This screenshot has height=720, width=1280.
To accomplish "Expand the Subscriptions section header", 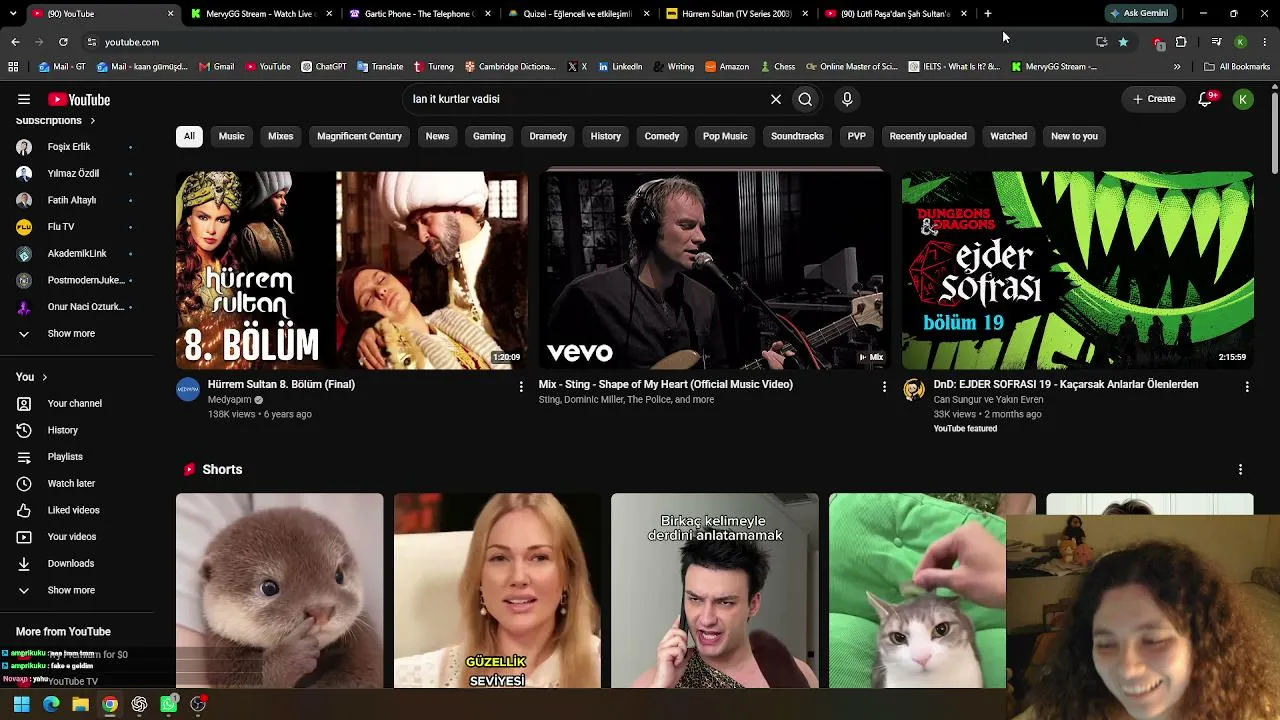I will click(x=56, y=120).
